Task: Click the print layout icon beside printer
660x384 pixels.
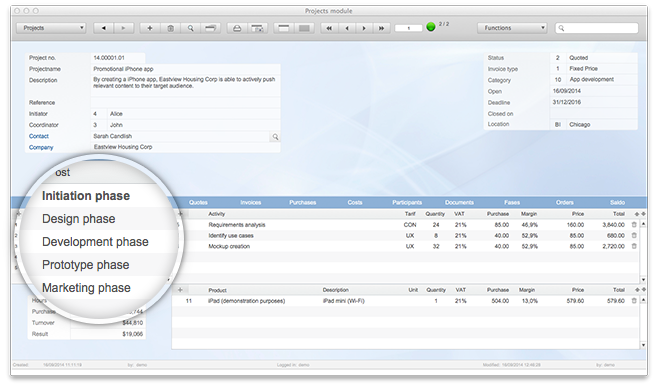Action: tap(258, 28)
